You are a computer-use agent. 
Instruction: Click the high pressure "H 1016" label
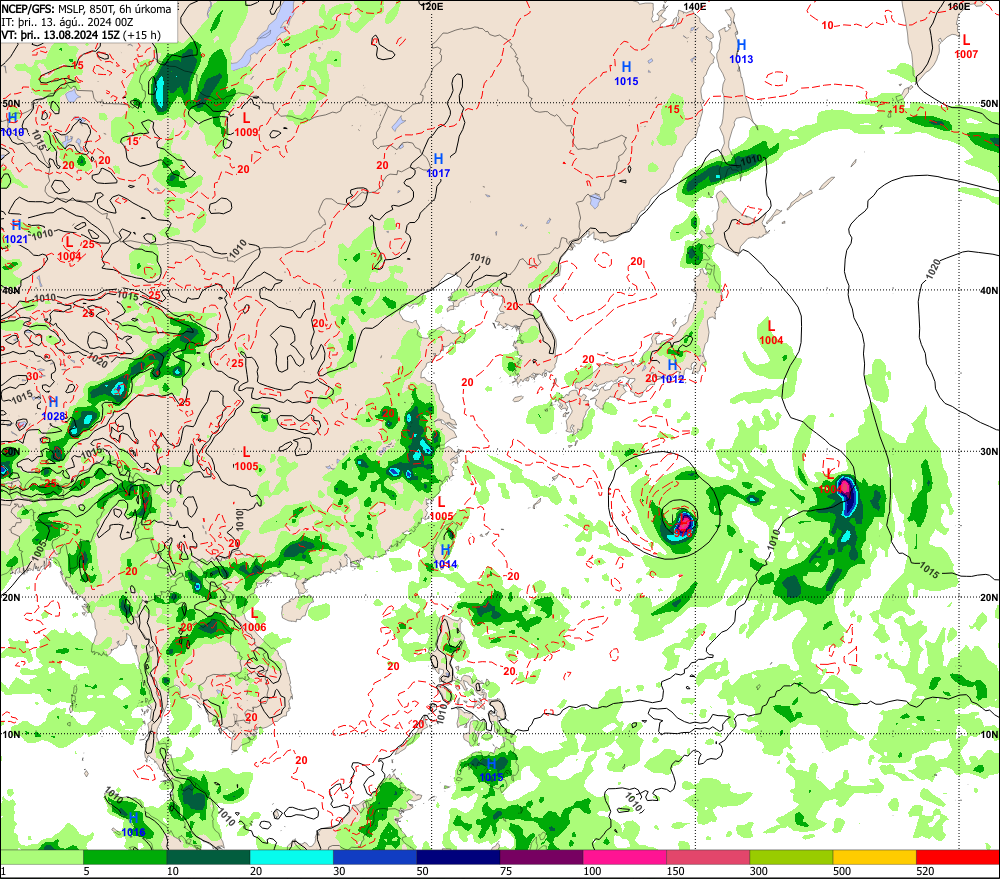tap(133, 825)
